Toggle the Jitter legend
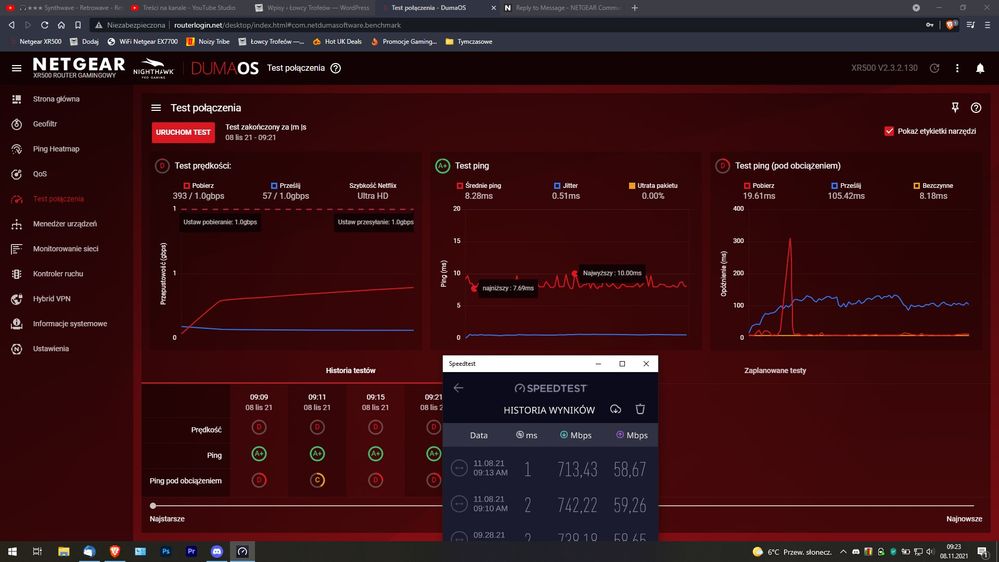This screenshot has width=999, height=562. (x=566, y=185)
